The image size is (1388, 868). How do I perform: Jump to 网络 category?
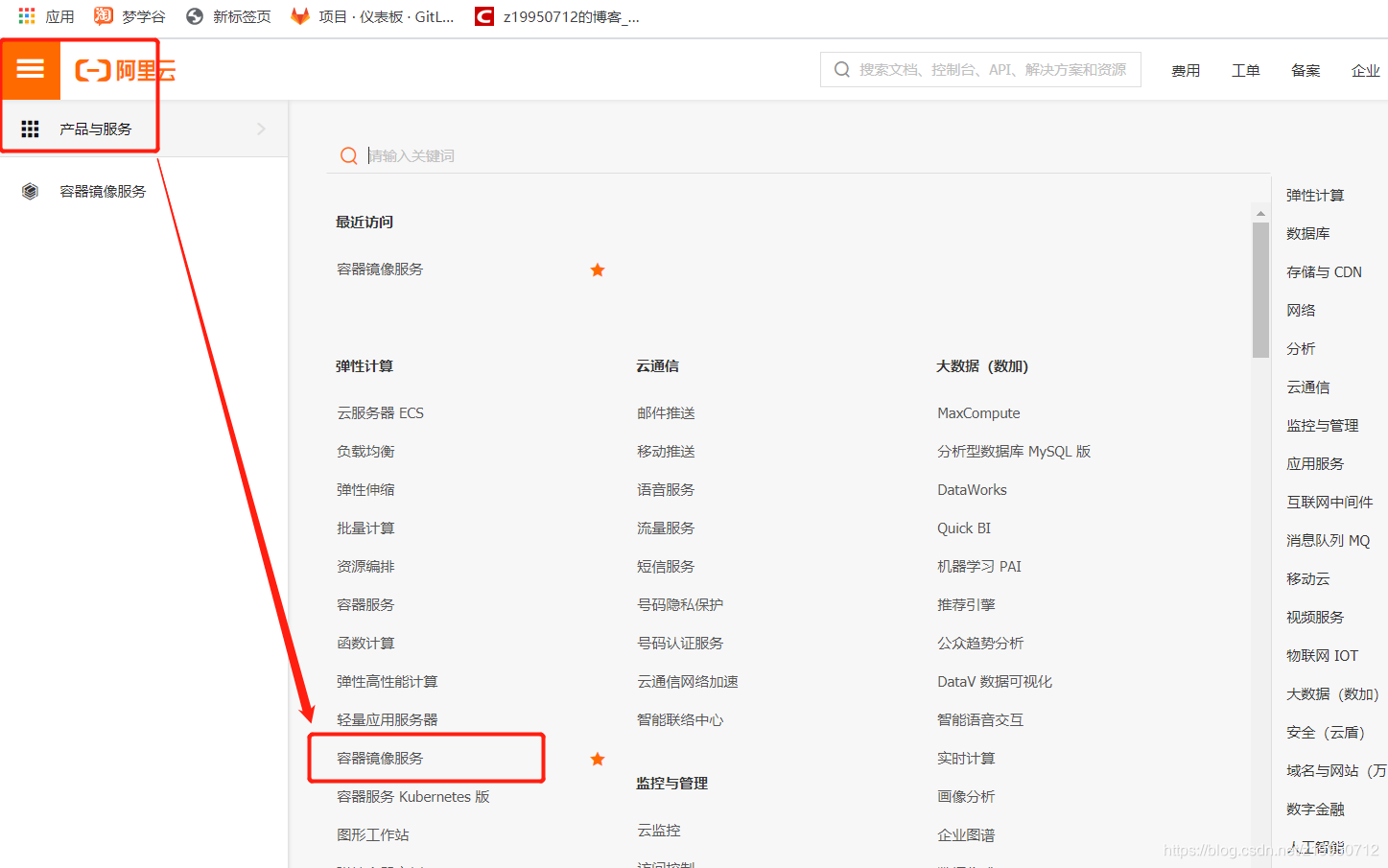tap(1301, 311)
